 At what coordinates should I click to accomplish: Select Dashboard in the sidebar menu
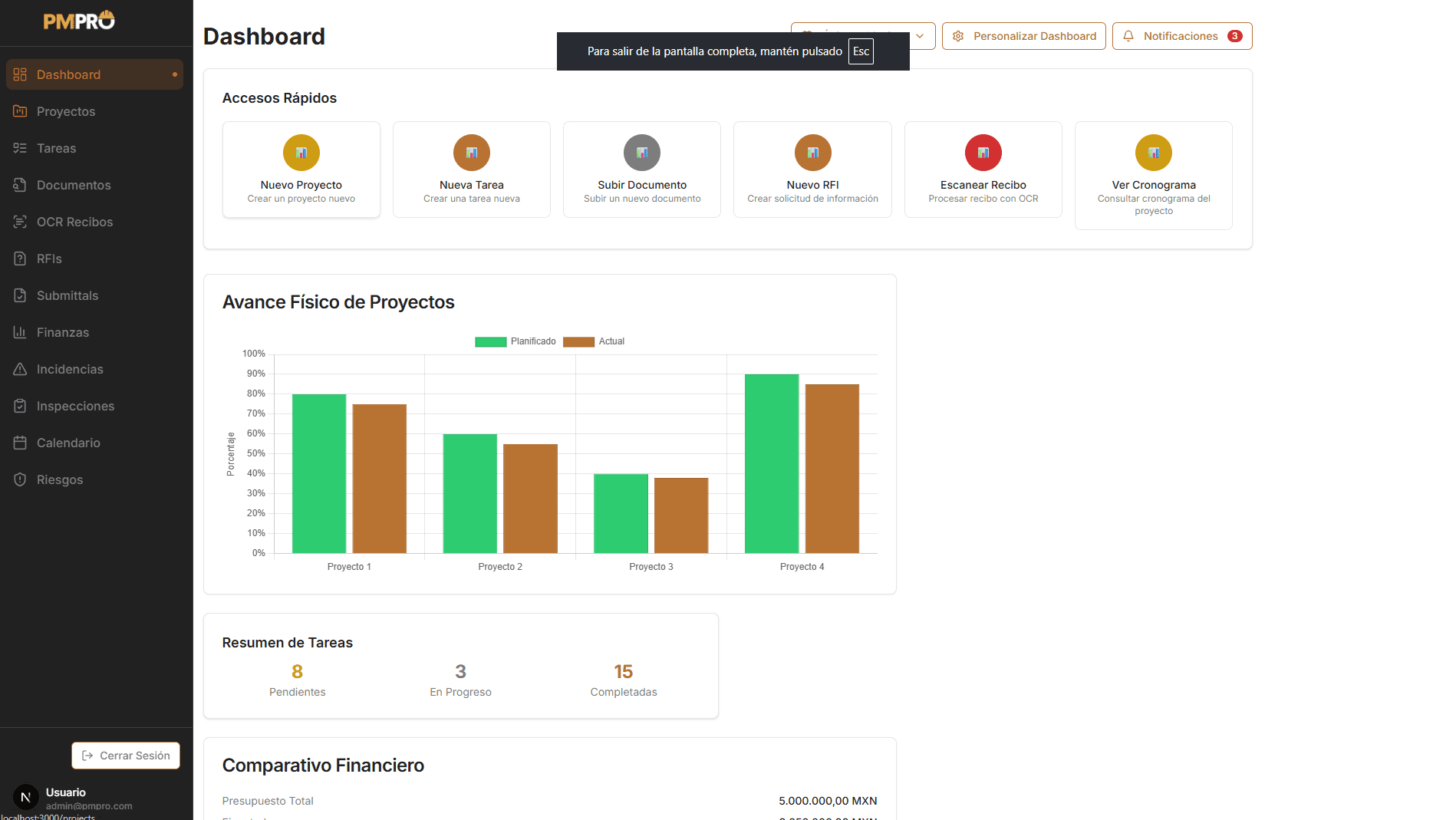pos(68,74)
